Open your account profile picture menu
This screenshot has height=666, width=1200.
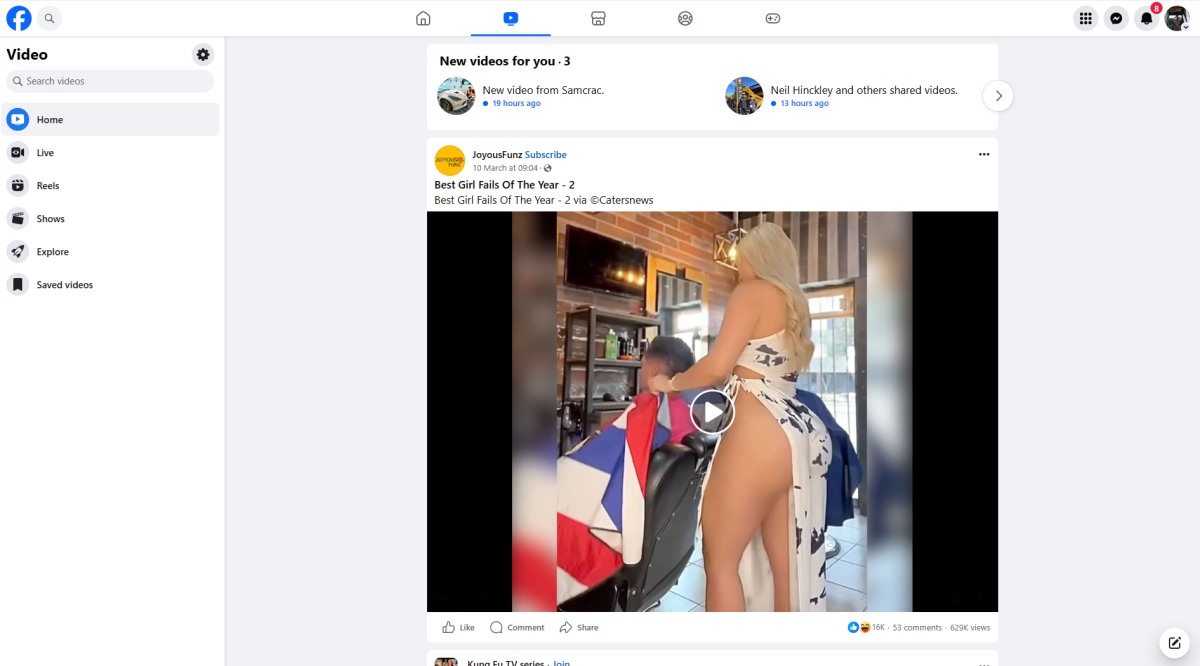click(x=1177, y=18)
